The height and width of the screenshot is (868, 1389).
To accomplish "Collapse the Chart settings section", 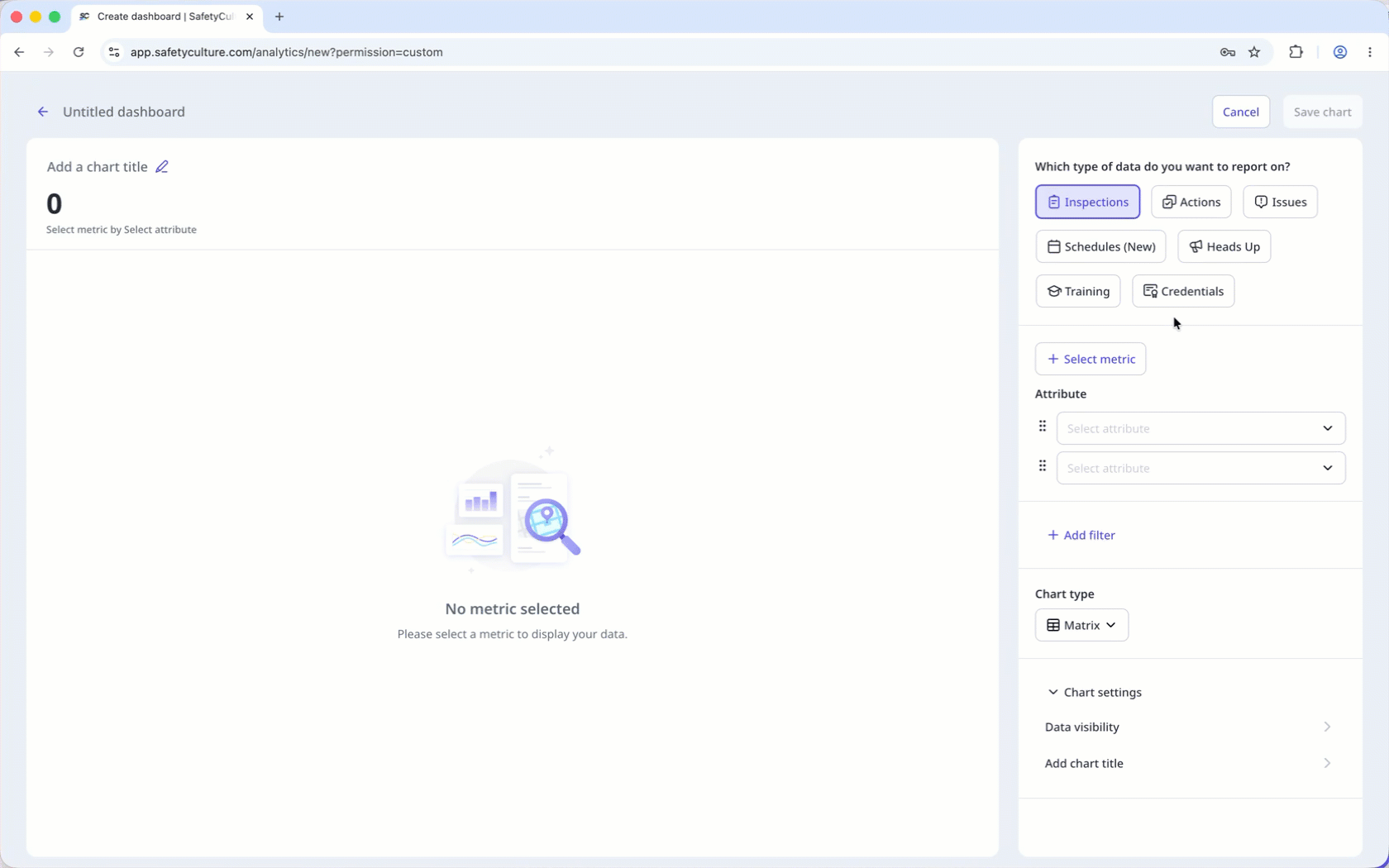I will (1095, 692).
